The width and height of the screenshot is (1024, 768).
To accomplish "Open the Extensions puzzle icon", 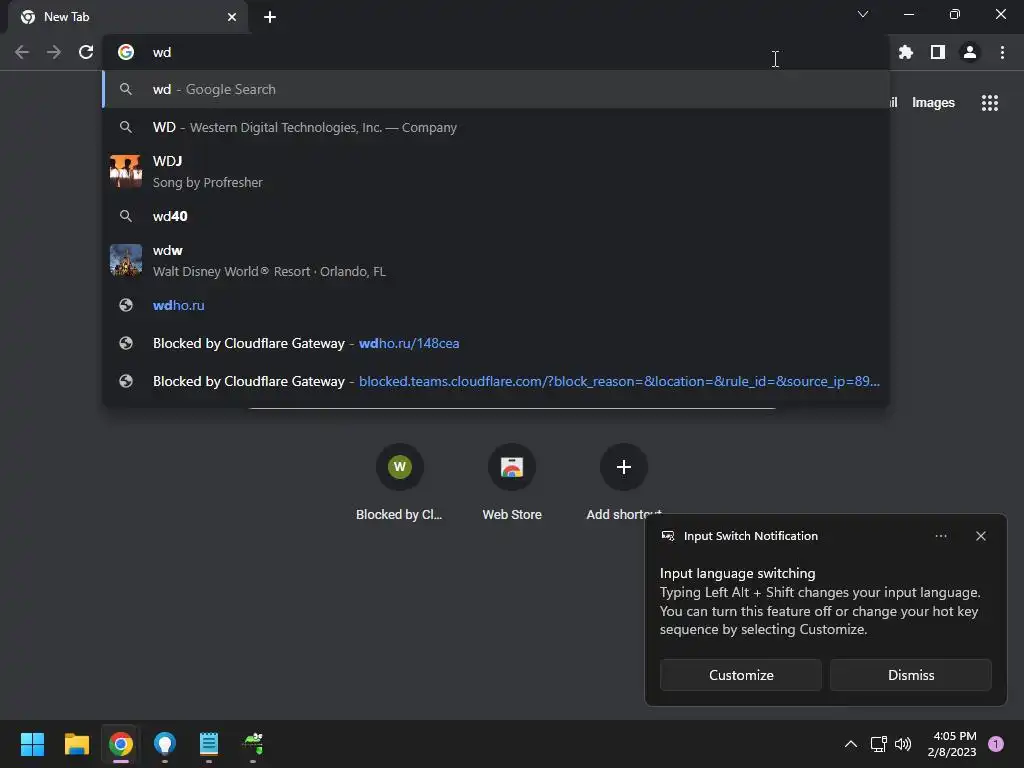I will [906, 52].
